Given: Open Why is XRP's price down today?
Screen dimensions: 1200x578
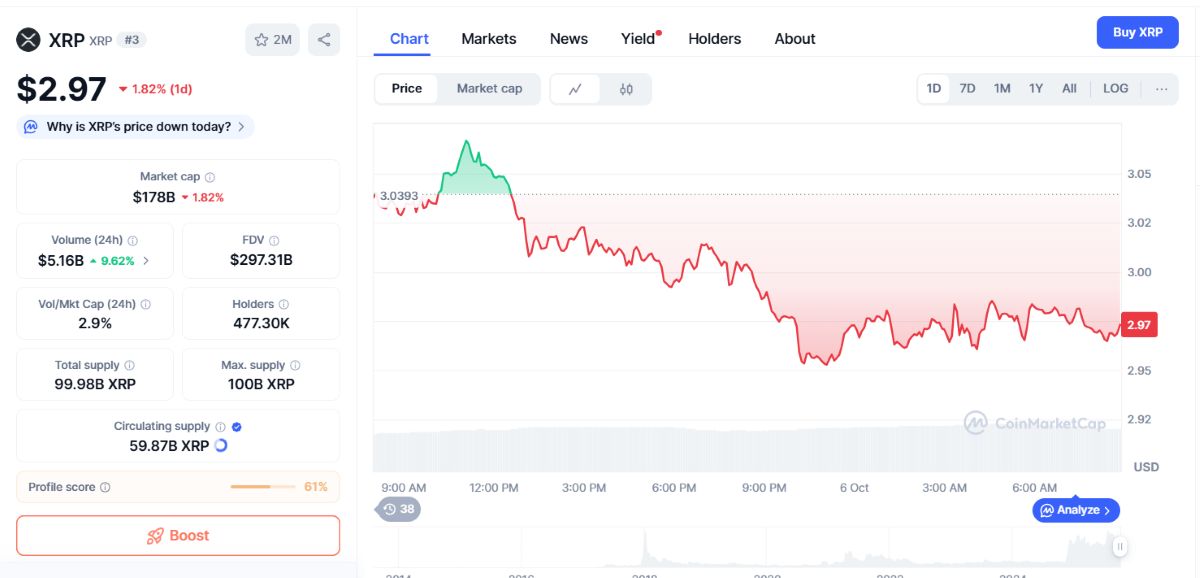Looking at the screenshot, I should click(135, 127).
